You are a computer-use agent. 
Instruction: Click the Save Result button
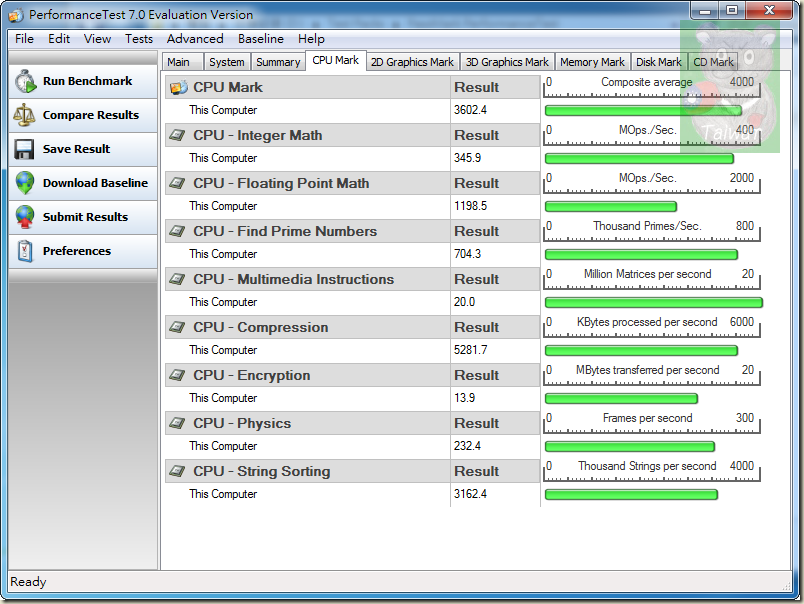[83, 149]
